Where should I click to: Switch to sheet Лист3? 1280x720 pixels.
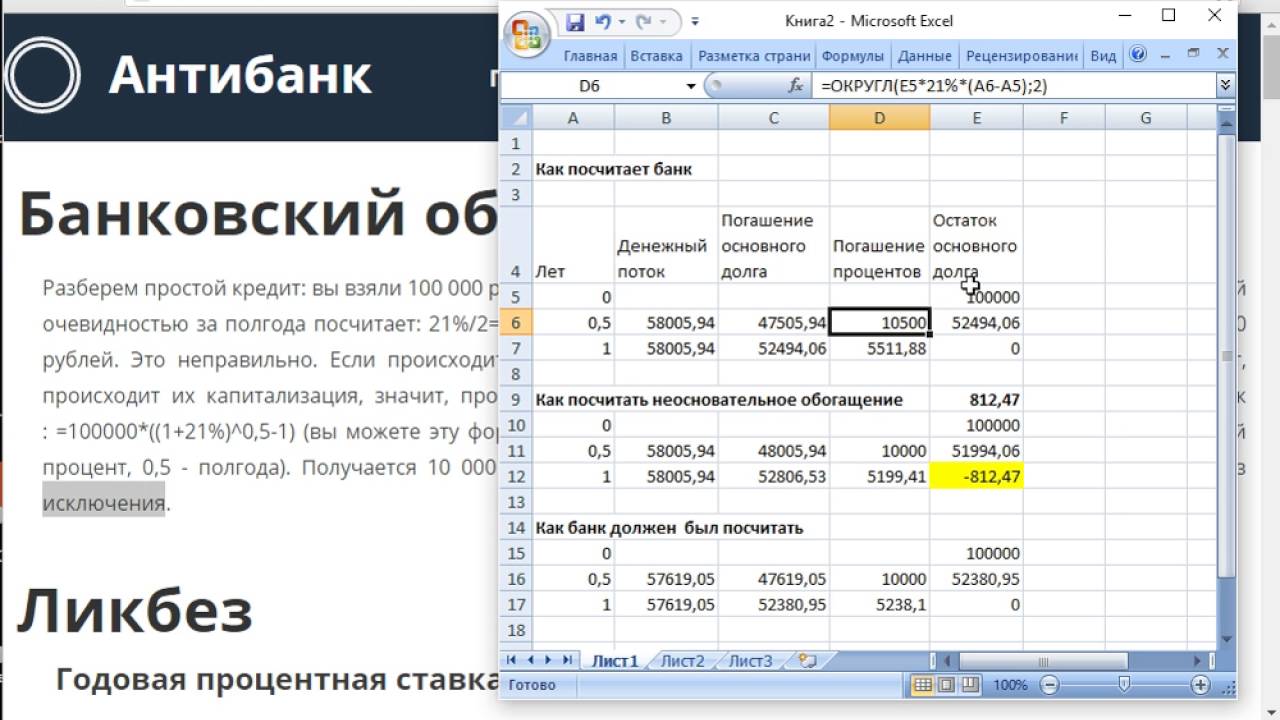point(750,661)
